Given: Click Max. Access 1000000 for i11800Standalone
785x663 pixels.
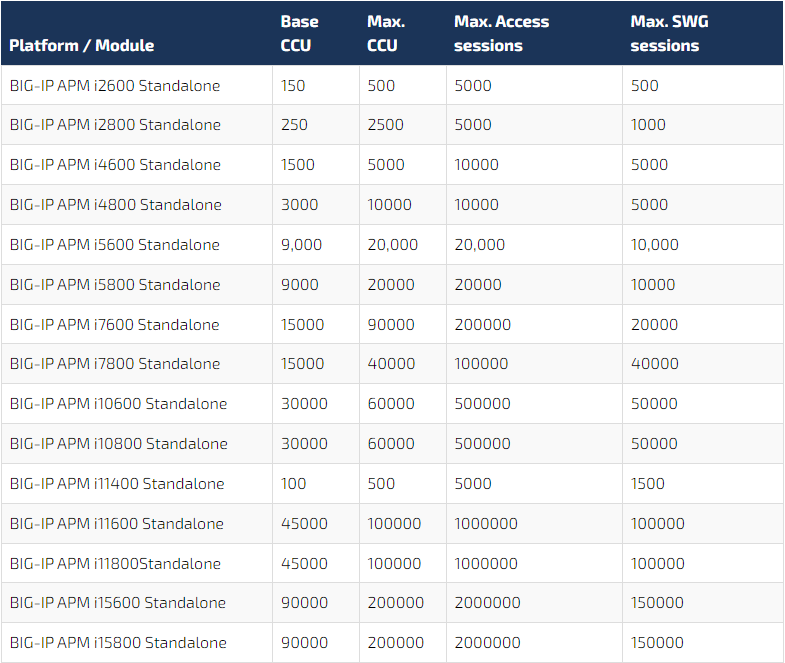Looking at the screenshot, I should pos(486,564).
